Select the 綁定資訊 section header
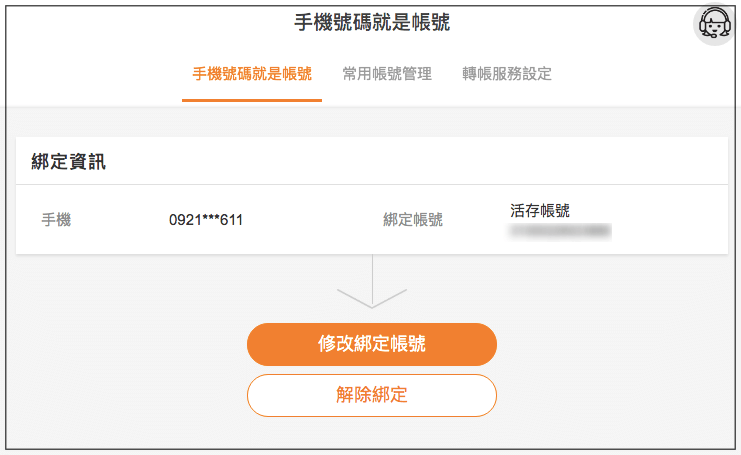741x455 pixels. coord(69,162)
